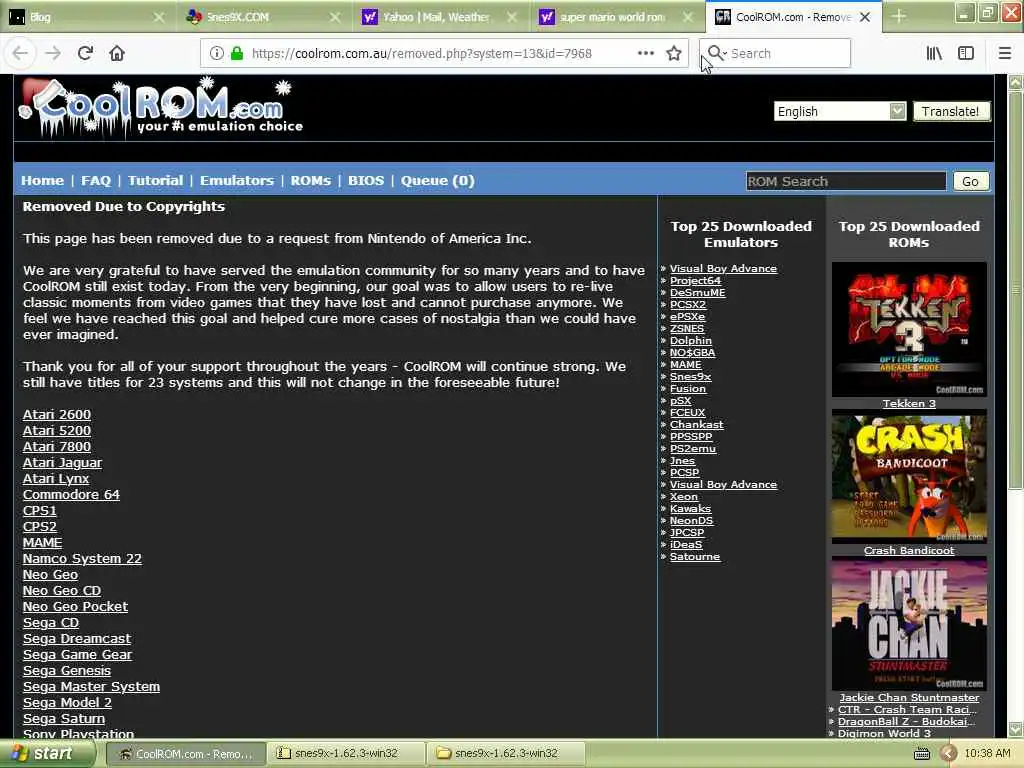The image size is (1024, 768).
Task: Click the page vertical scrollbar thumb
Action: pyautogui.click(x=1015, y=290)
